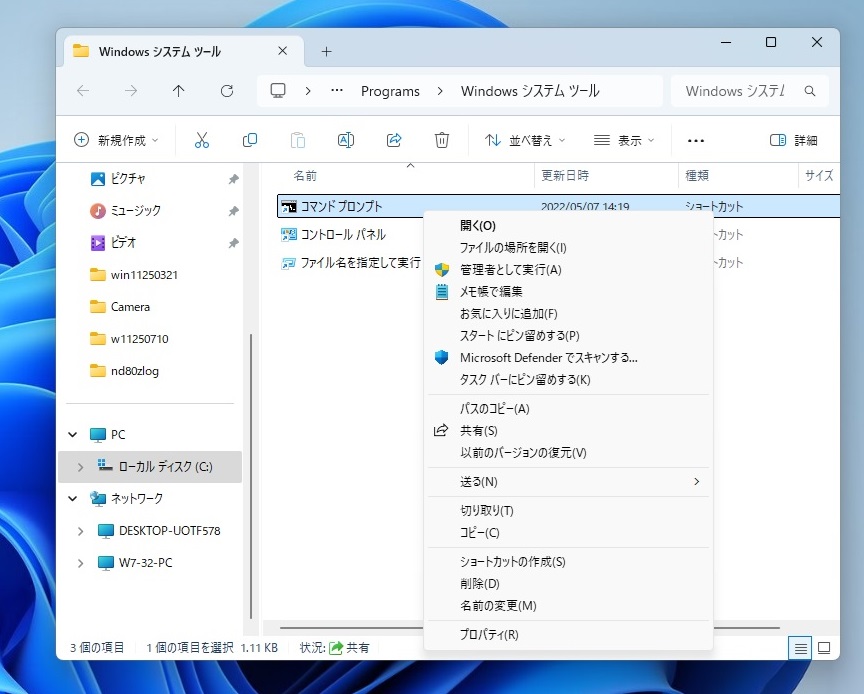Expand the DESKTOP-UOTF578 node
The height and width of the screenshot is (694, 864).
point(80,531)
